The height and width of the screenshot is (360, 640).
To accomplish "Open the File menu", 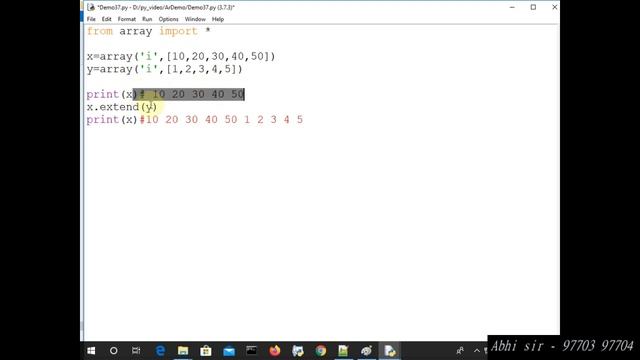I will (91, 19).
